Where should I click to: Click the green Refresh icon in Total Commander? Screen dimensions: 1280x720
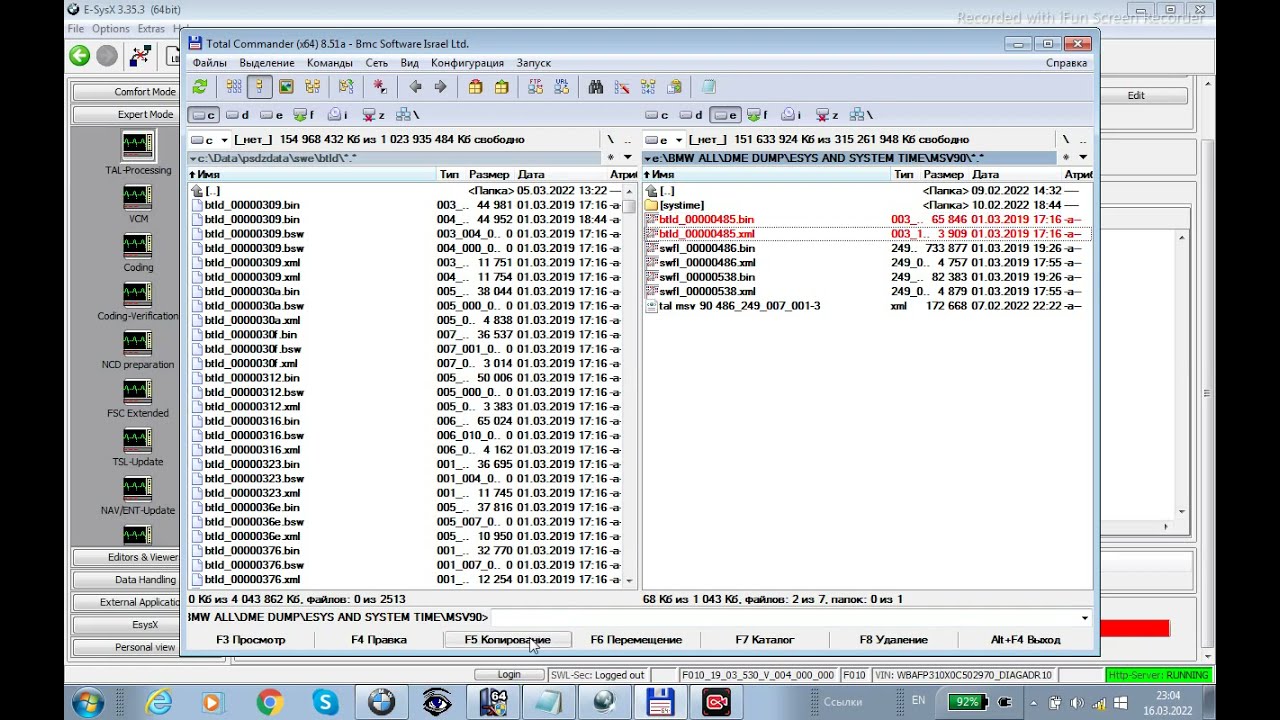click(200, 87)
